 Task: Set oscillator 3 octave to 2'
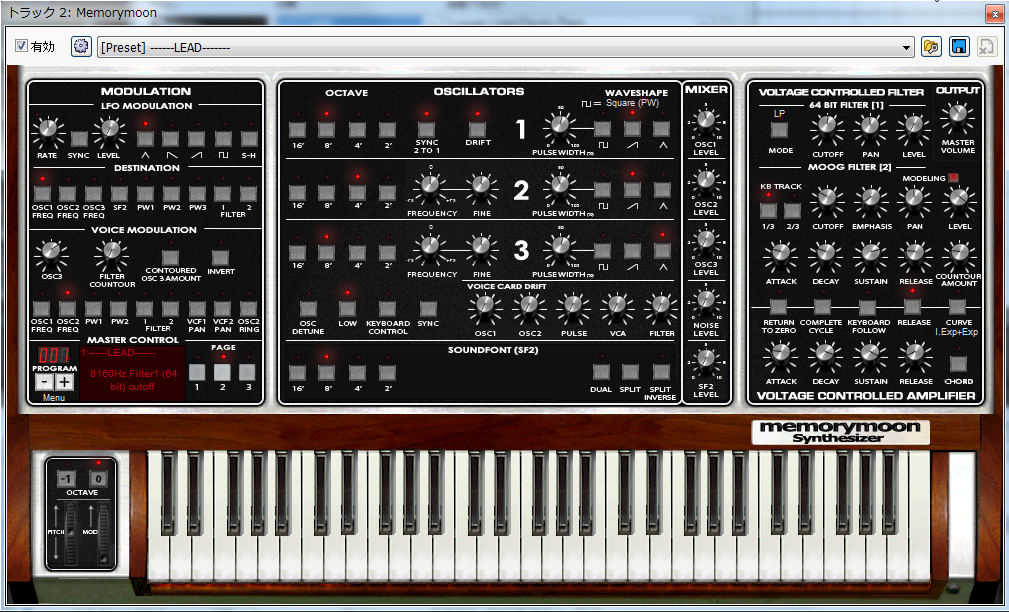(387, 252)
